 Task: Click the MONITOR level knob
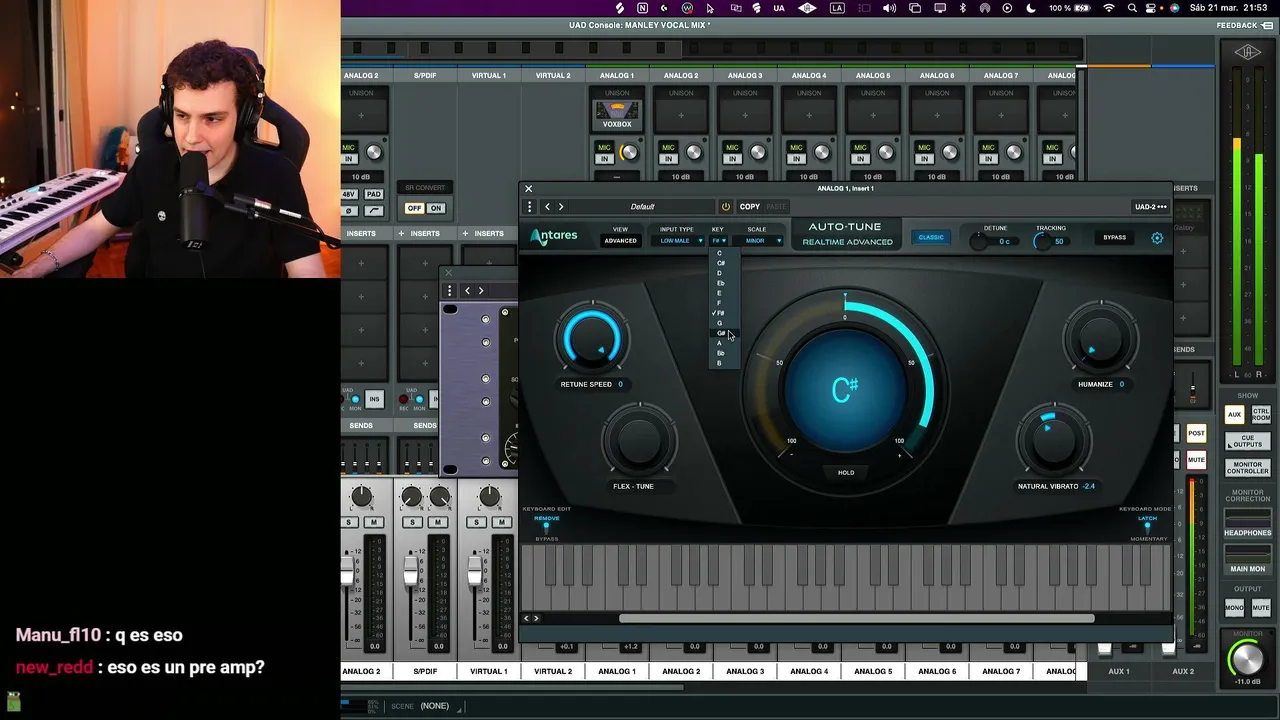1246,658
